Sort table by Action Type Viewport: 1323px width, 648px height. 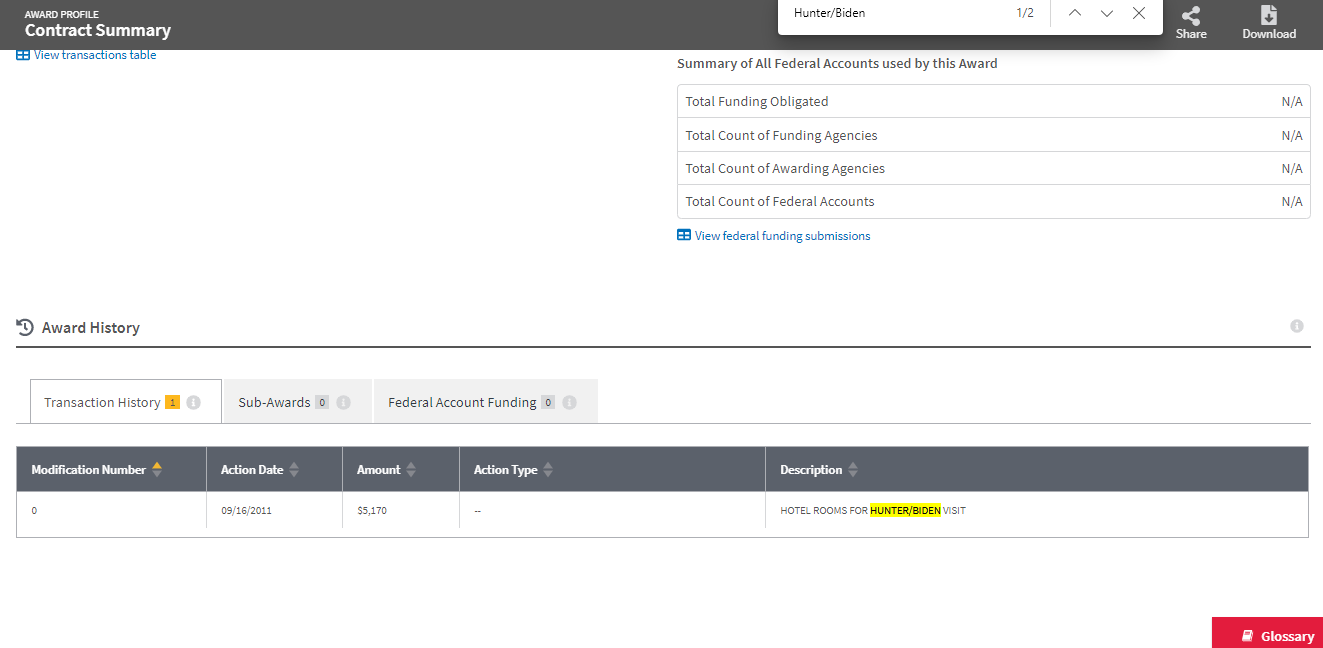[x=548, y=470]
